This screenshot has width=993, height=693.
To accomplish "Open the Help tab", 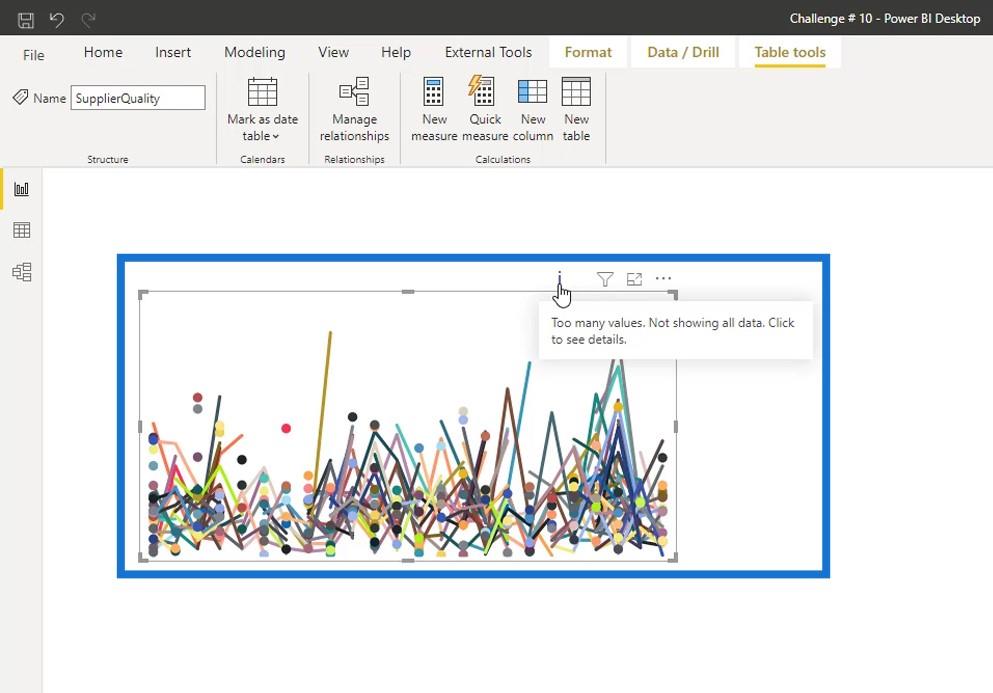I will point(396,53).
